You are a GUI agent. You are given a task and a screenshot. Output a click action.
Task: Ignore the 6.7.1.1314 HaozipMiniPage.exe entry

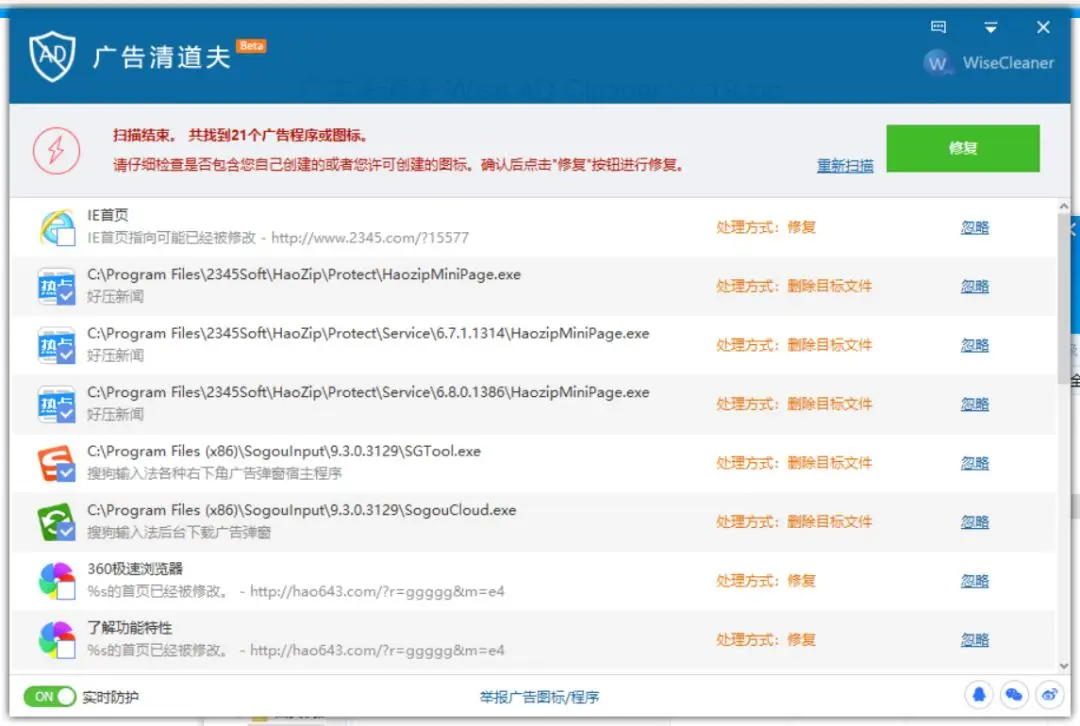point(975,345)
